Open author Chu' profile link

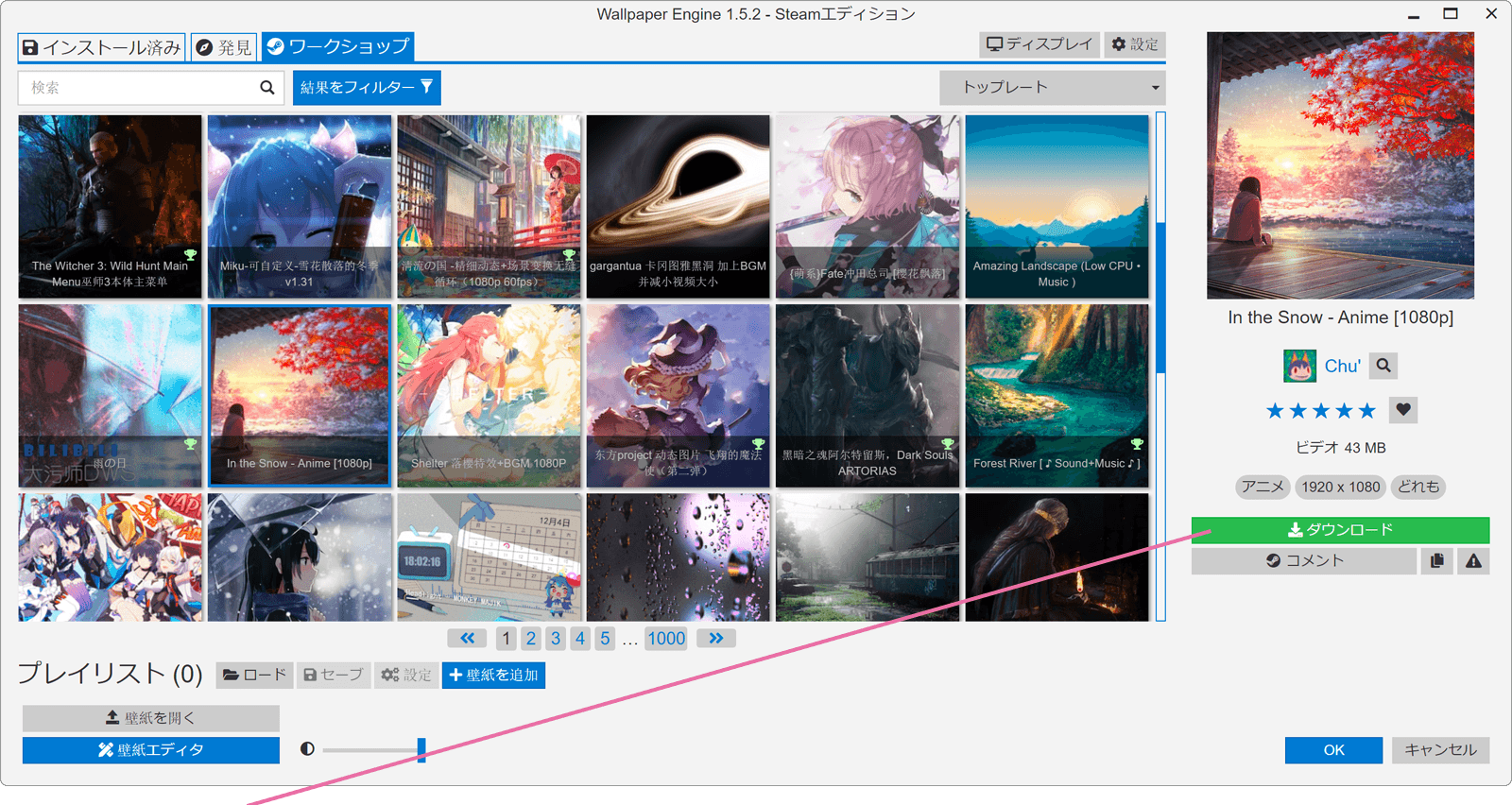tap(1342, 366)
